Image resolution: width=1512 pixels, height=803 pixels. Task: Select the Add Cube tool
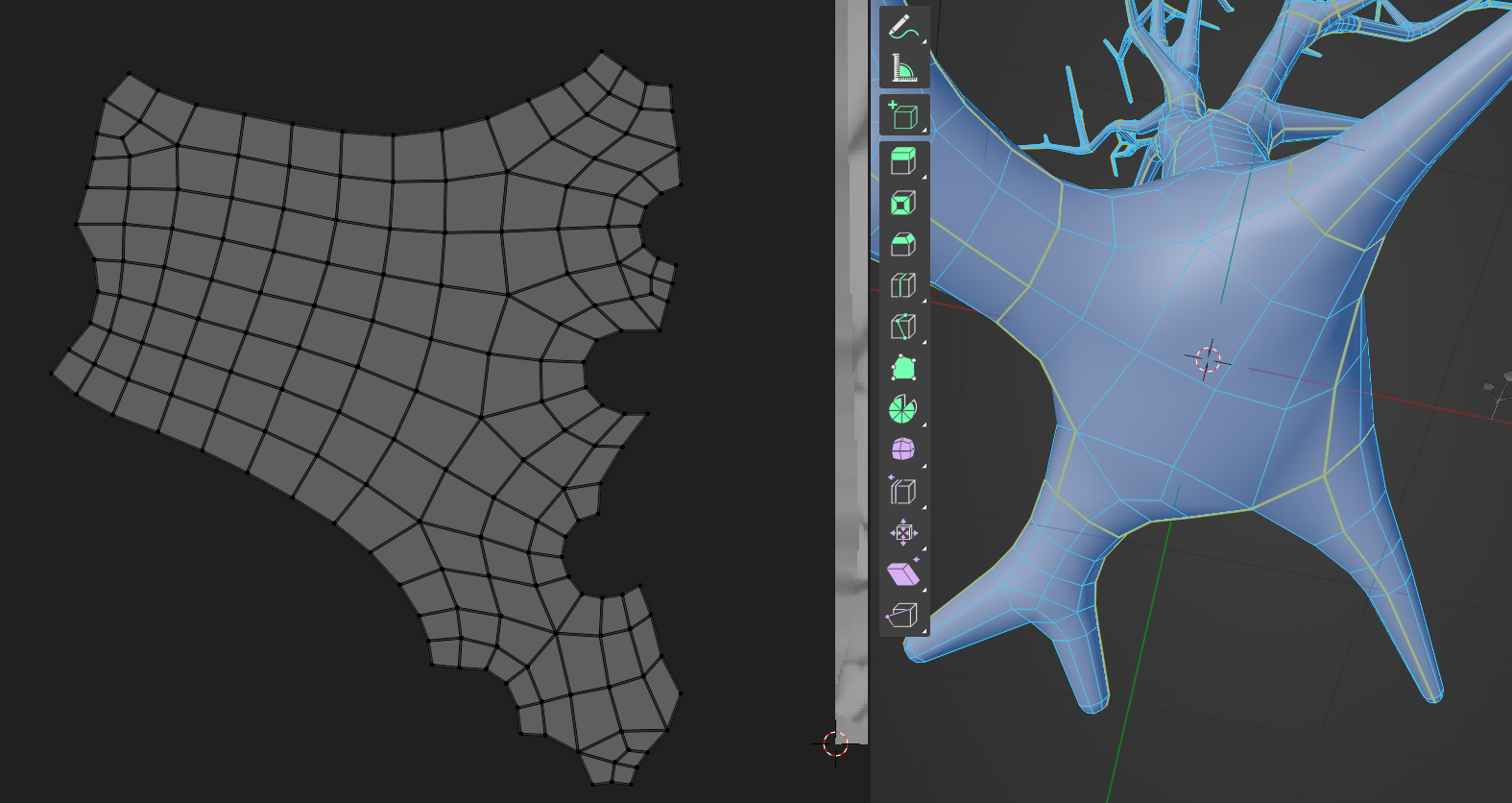(x=903, y=115)
